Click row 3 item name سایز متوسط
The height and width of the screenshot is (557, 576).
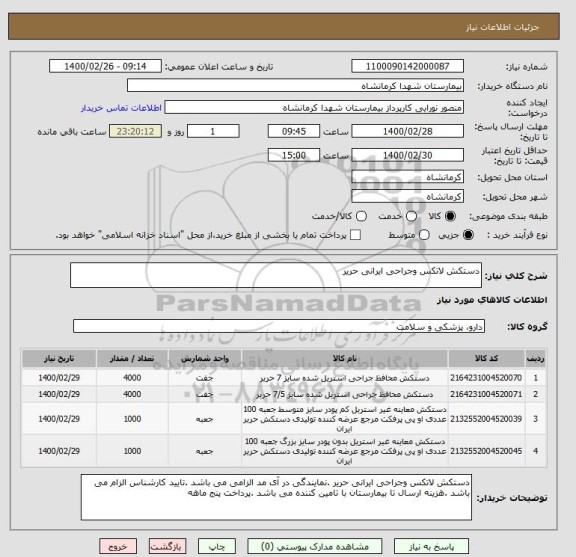(x=345, y=419)
